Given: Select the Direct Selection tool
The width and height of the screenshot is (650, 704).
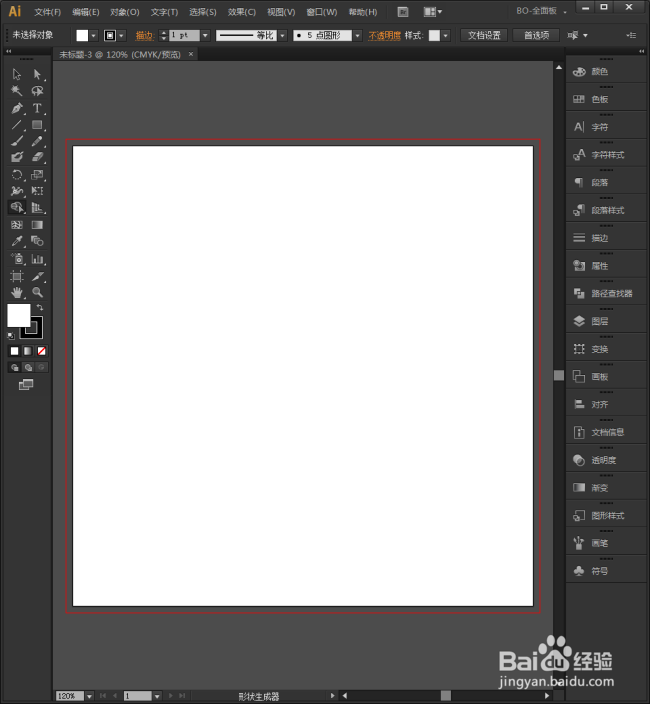Looking at the screenshot, I should (x=37, y=74).
